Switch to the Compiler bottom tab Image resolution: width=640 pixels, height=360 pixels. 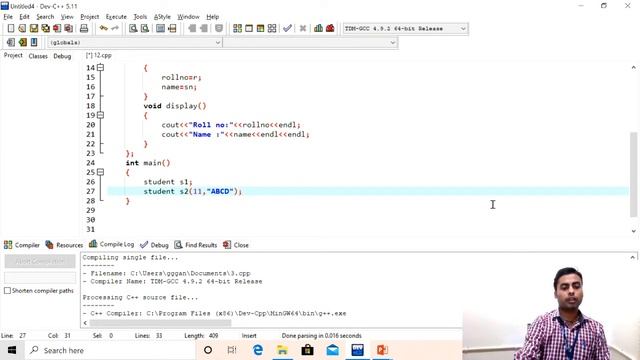(22, 245)
